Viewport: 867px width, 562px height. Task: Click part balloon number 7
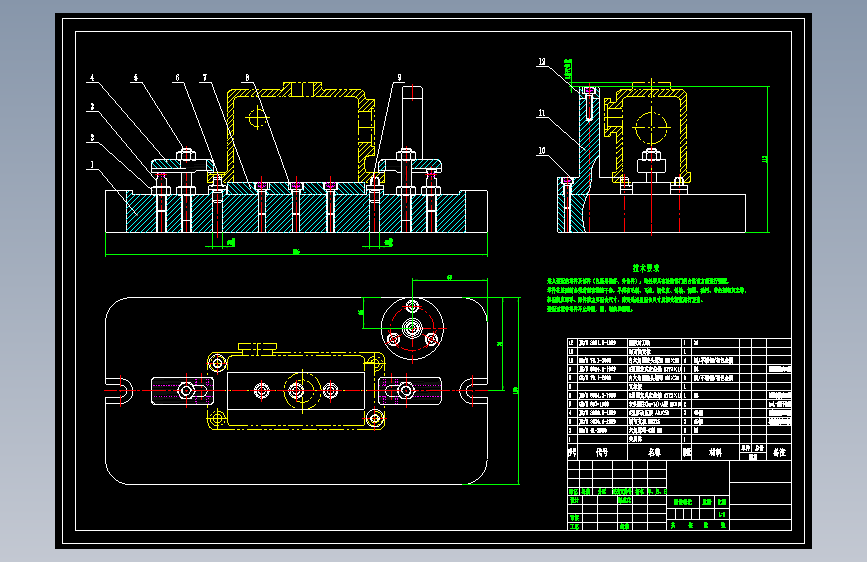click(x=205, y=78)
